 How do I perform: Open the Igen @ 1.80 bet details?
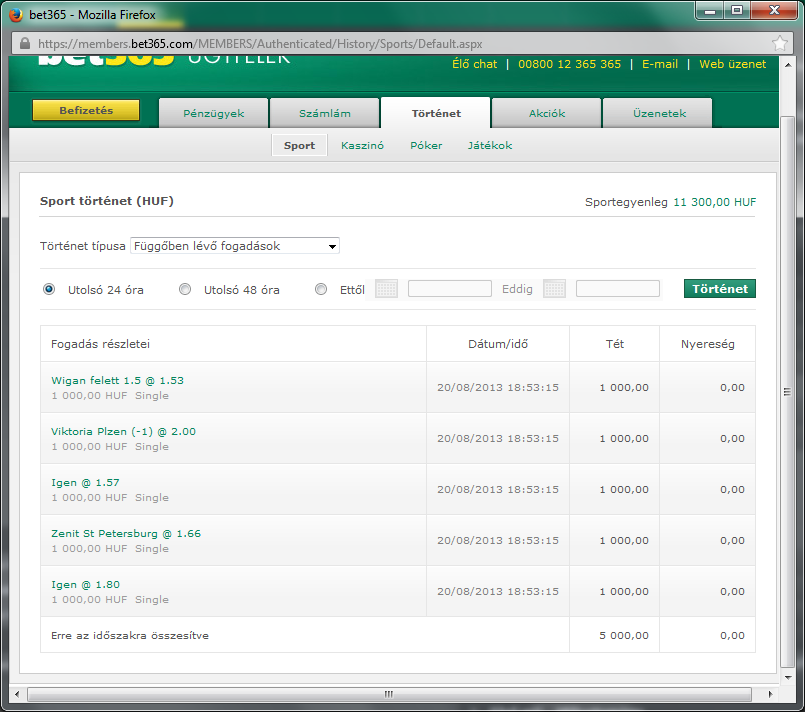point(85,584)
